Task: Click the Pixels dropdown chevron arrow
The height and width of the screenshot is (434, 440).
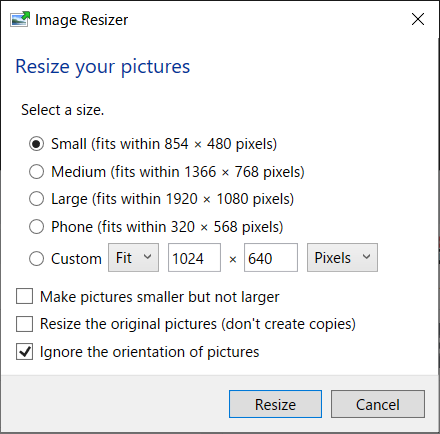Action: point(366,257)
